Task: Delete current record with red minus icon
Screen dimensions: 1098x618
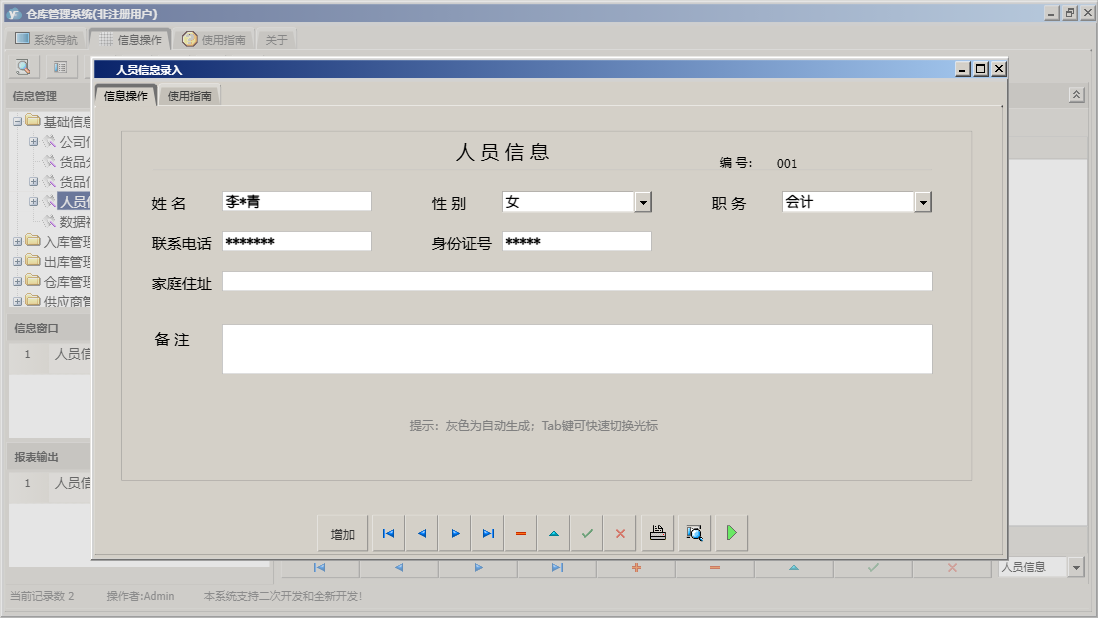Action: point(520,533)
